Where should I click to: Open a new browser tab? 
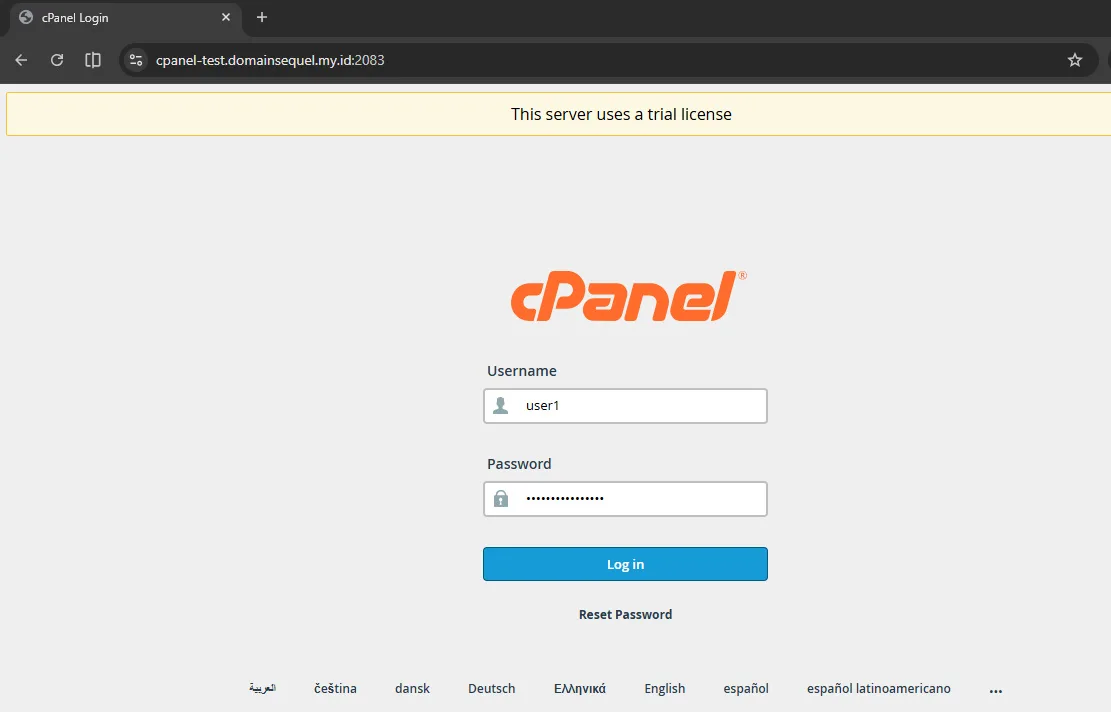(261, 17)
